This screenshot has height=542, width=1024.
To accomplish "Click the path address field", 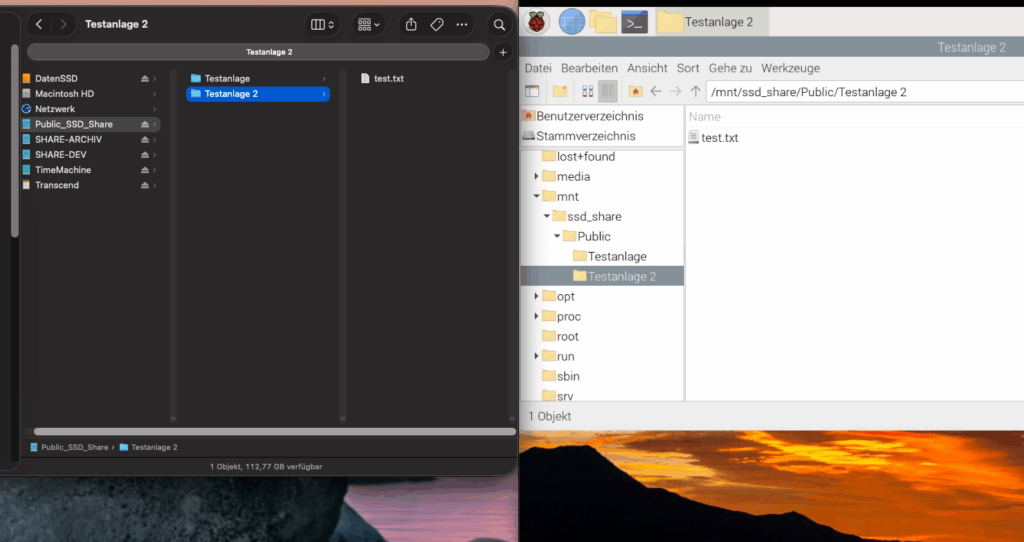I will [860, 92].
